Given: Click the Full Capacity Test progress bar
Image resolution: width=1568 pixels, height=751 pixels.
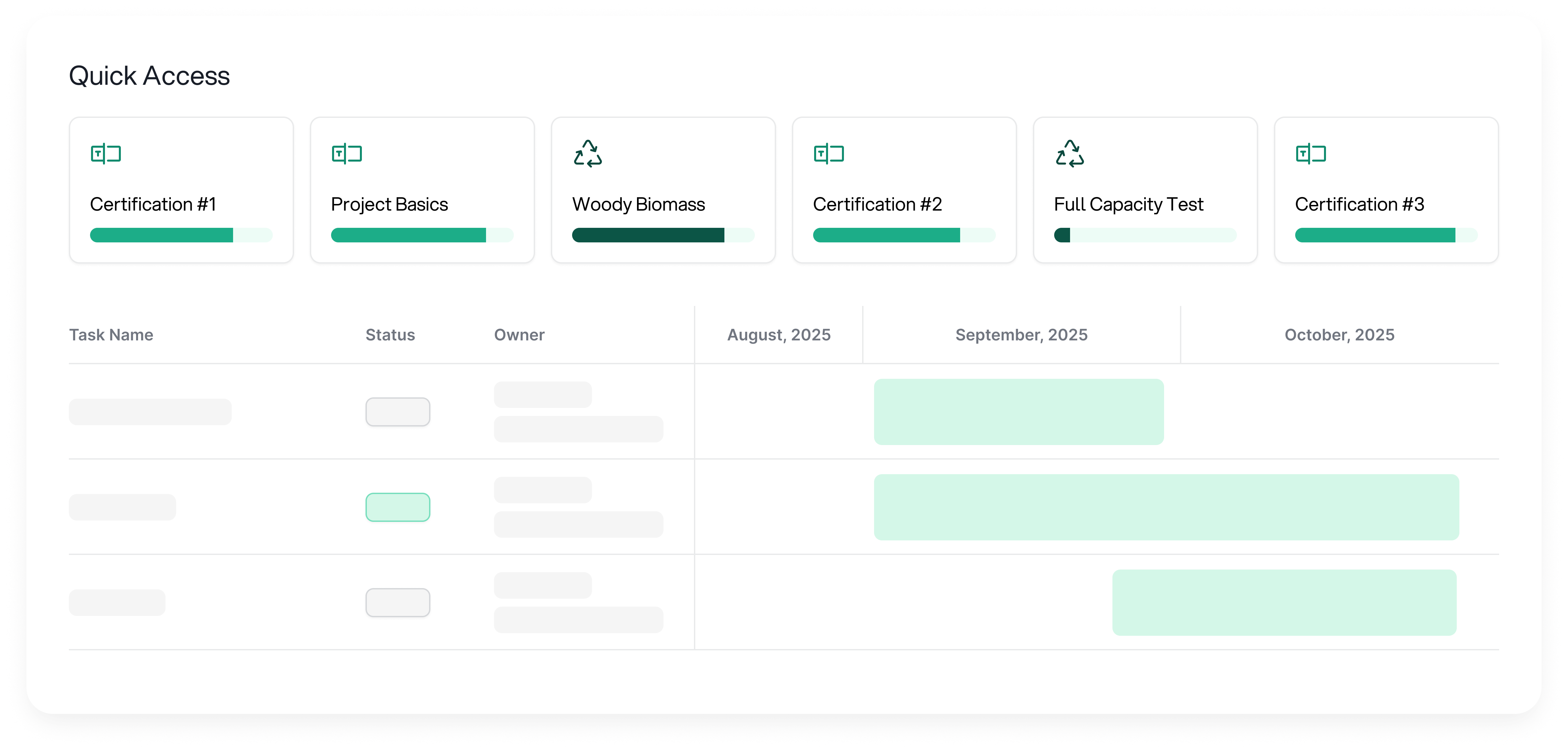Looking at the screenshot, I should [x=1144, y=235].
